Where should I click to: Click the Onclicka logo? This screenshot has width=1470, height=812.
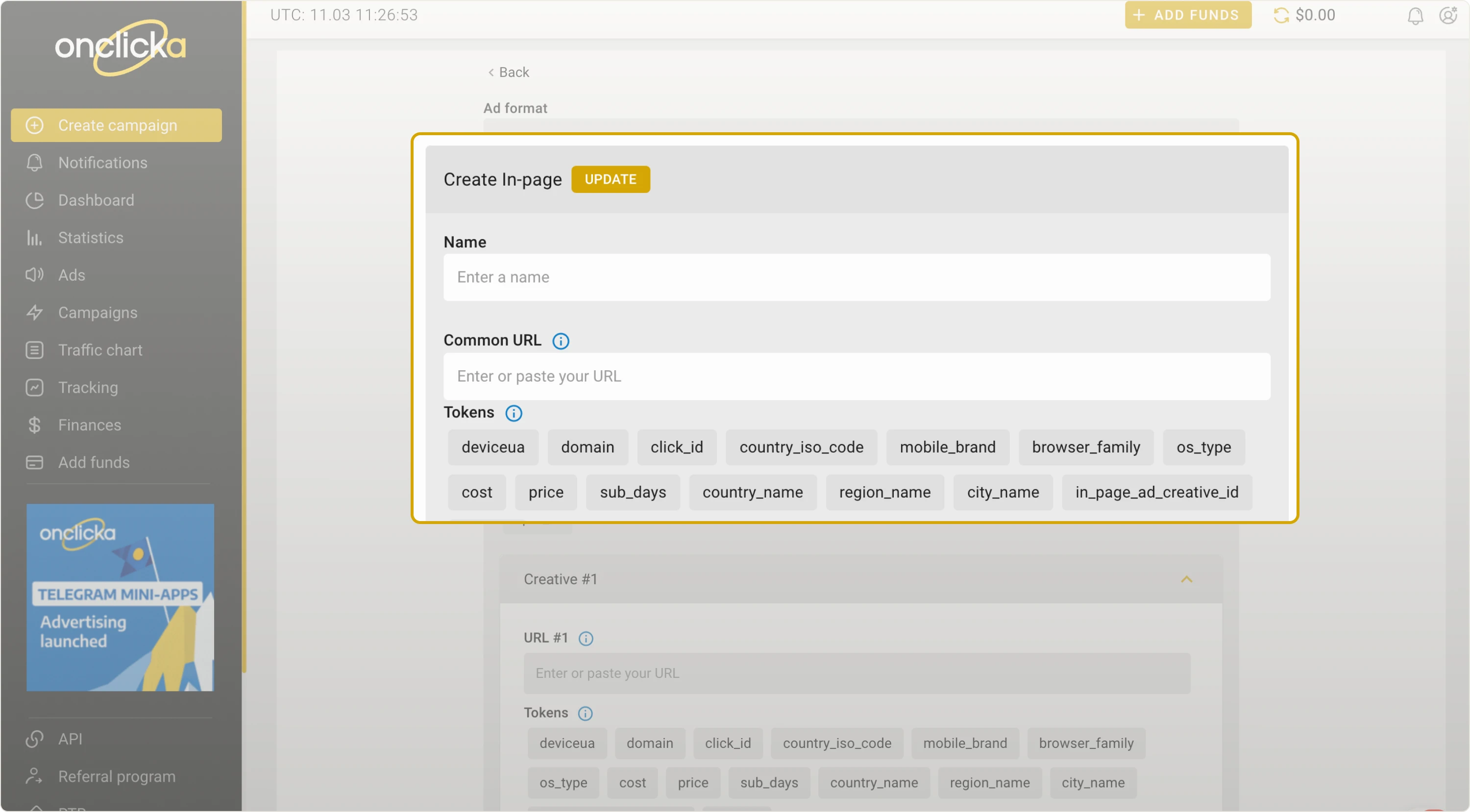(120, 48)
